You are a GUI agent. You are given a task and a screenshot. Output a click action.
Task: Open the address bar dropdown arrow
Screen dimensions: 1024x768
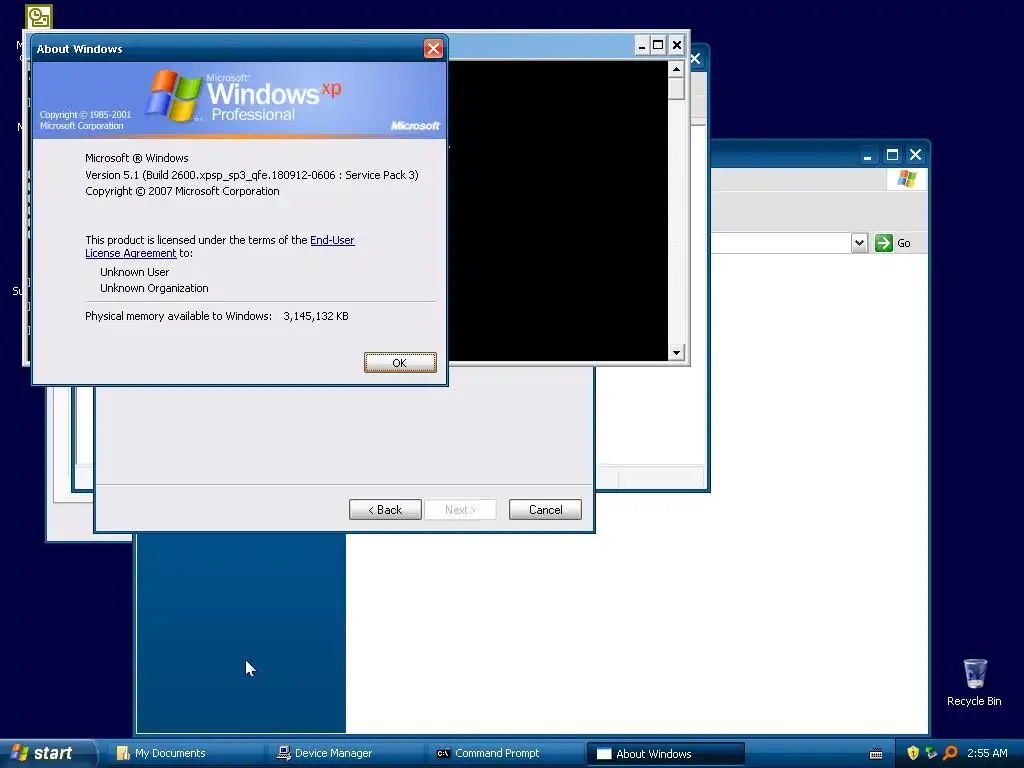tap(859, 243)
